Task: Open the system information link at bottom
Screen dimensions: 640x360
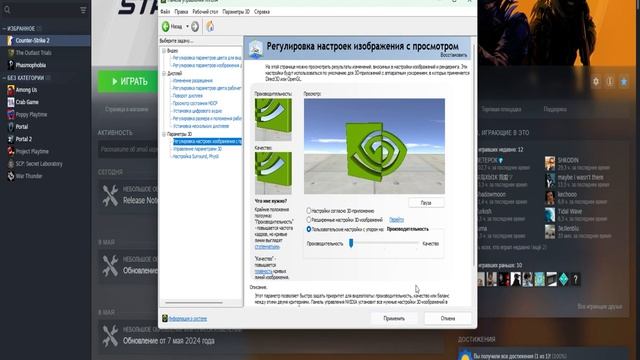Action: click(188, 318)
